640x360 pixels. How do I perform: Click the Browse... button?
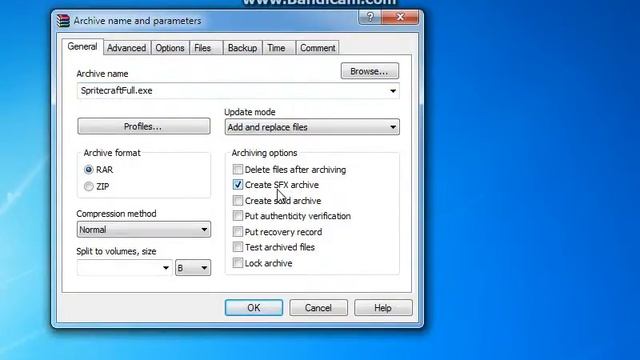(x=369, y=71)
